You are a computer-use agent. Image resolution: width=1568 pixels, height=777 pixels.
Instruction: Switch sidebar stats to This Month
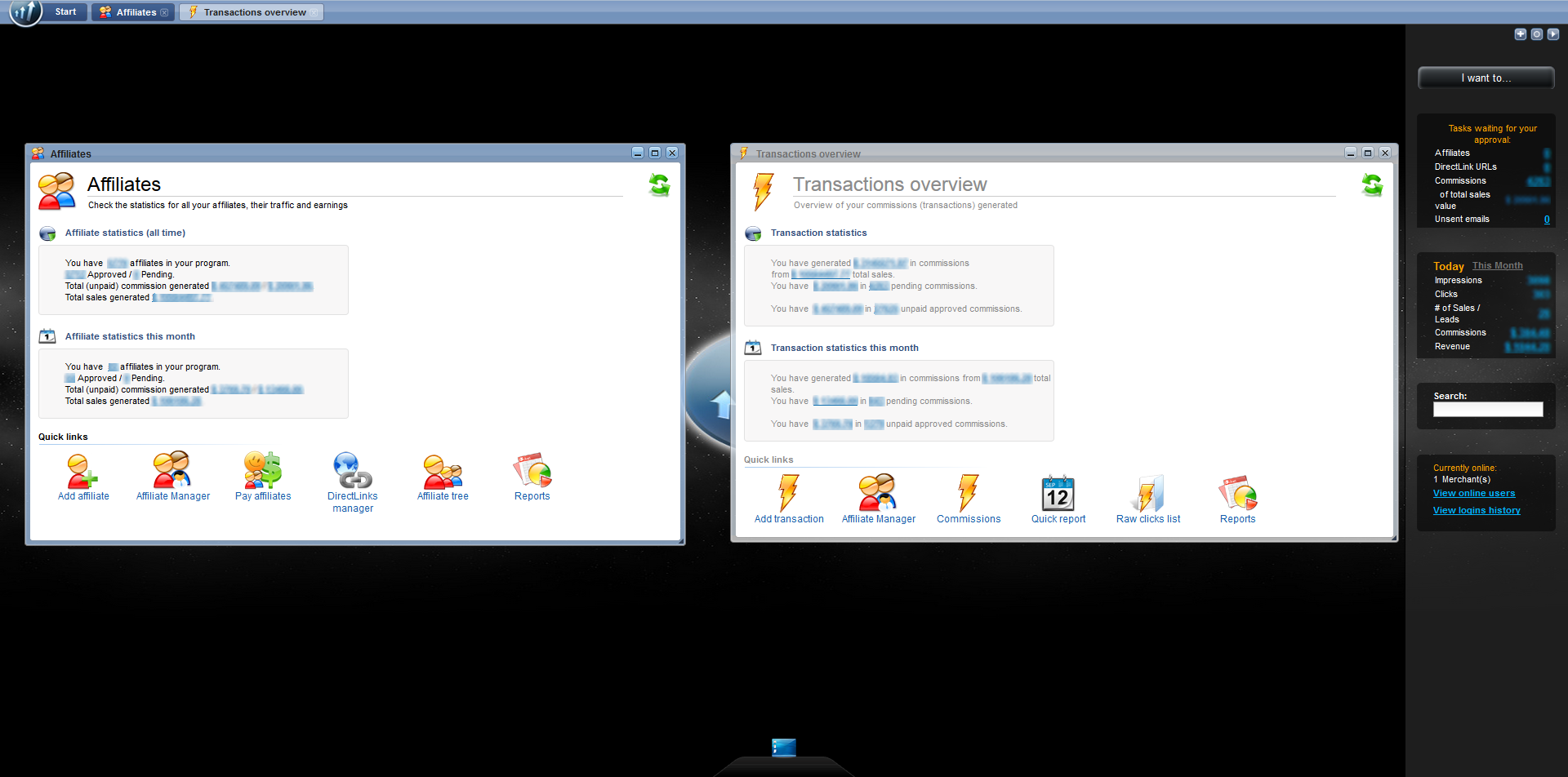tap(1497, 266)
